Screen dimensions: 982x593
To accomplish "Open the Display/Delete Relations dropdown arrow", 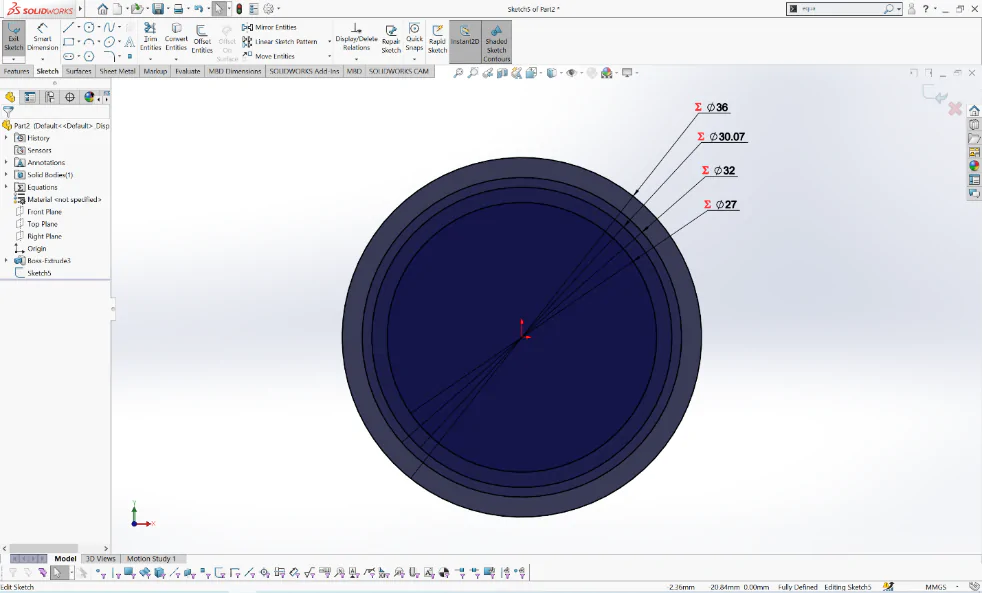I will click(356, 59).
